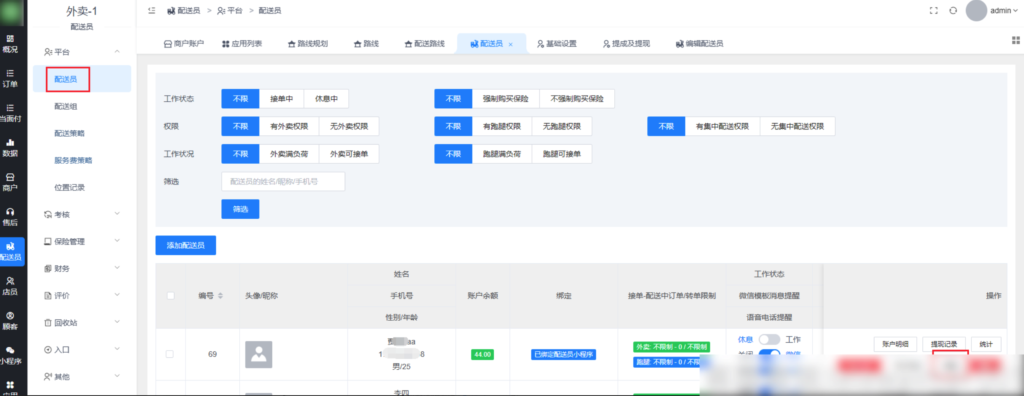Open the tab grid icon at far right
Viewport: 1024px width, 396px height.
click(1016, 40)
